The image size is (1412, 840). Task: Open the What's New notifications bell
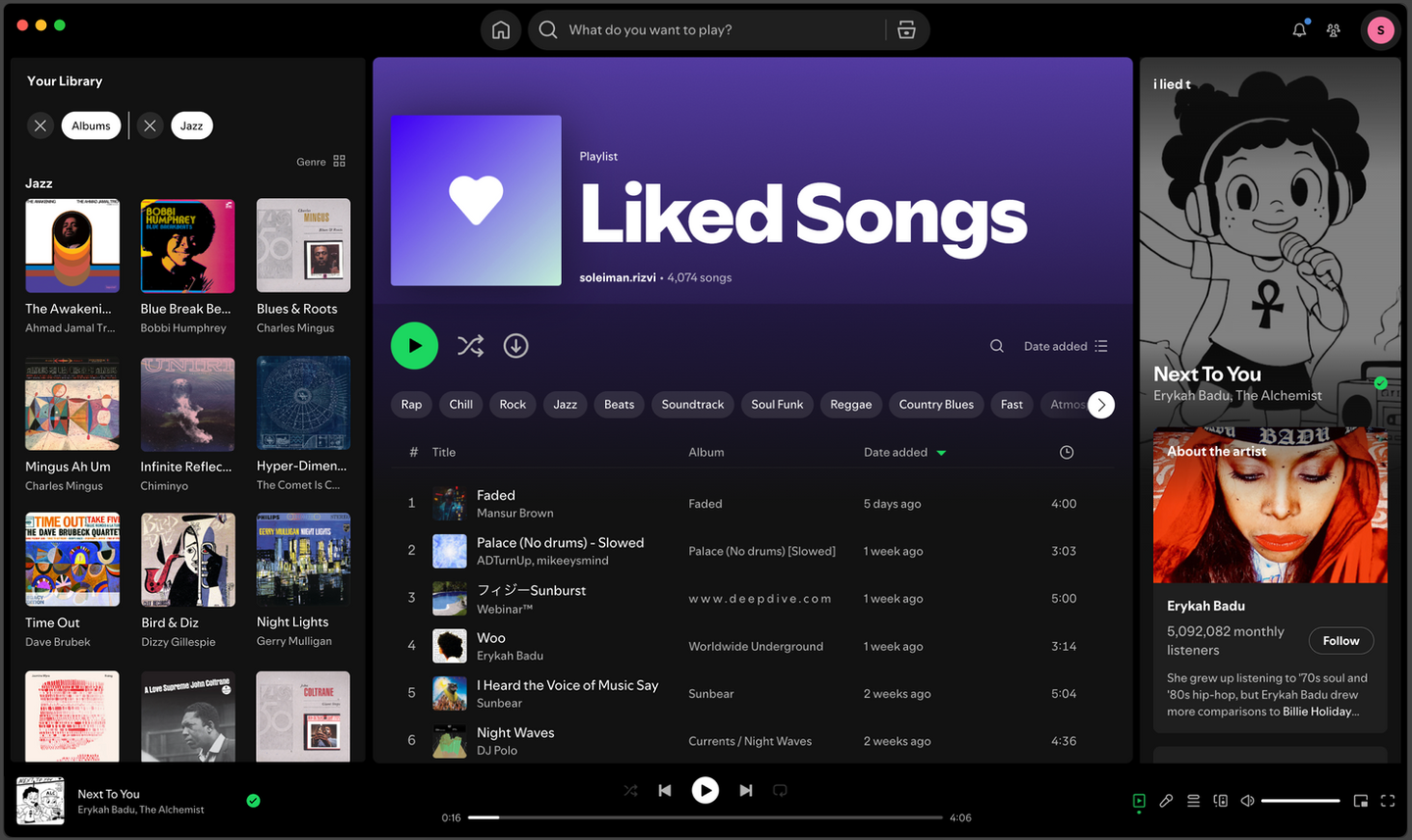click(1299, 29)
